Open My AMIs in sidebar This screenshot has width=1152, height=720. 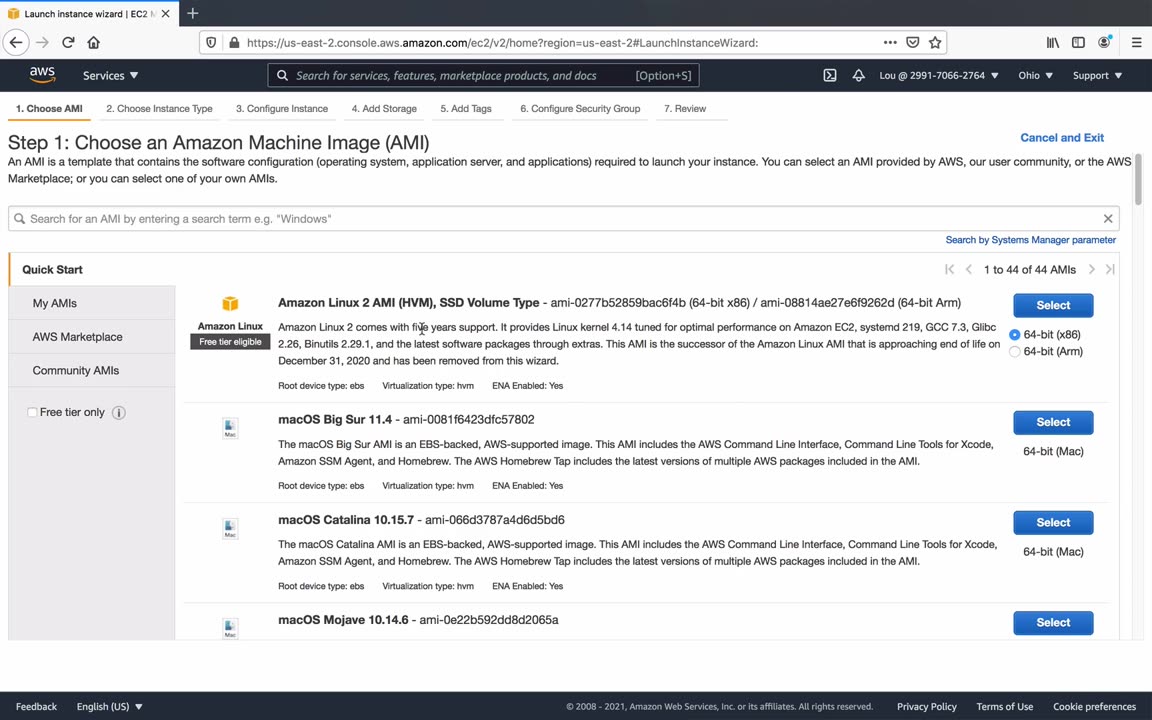click(92, 303)
